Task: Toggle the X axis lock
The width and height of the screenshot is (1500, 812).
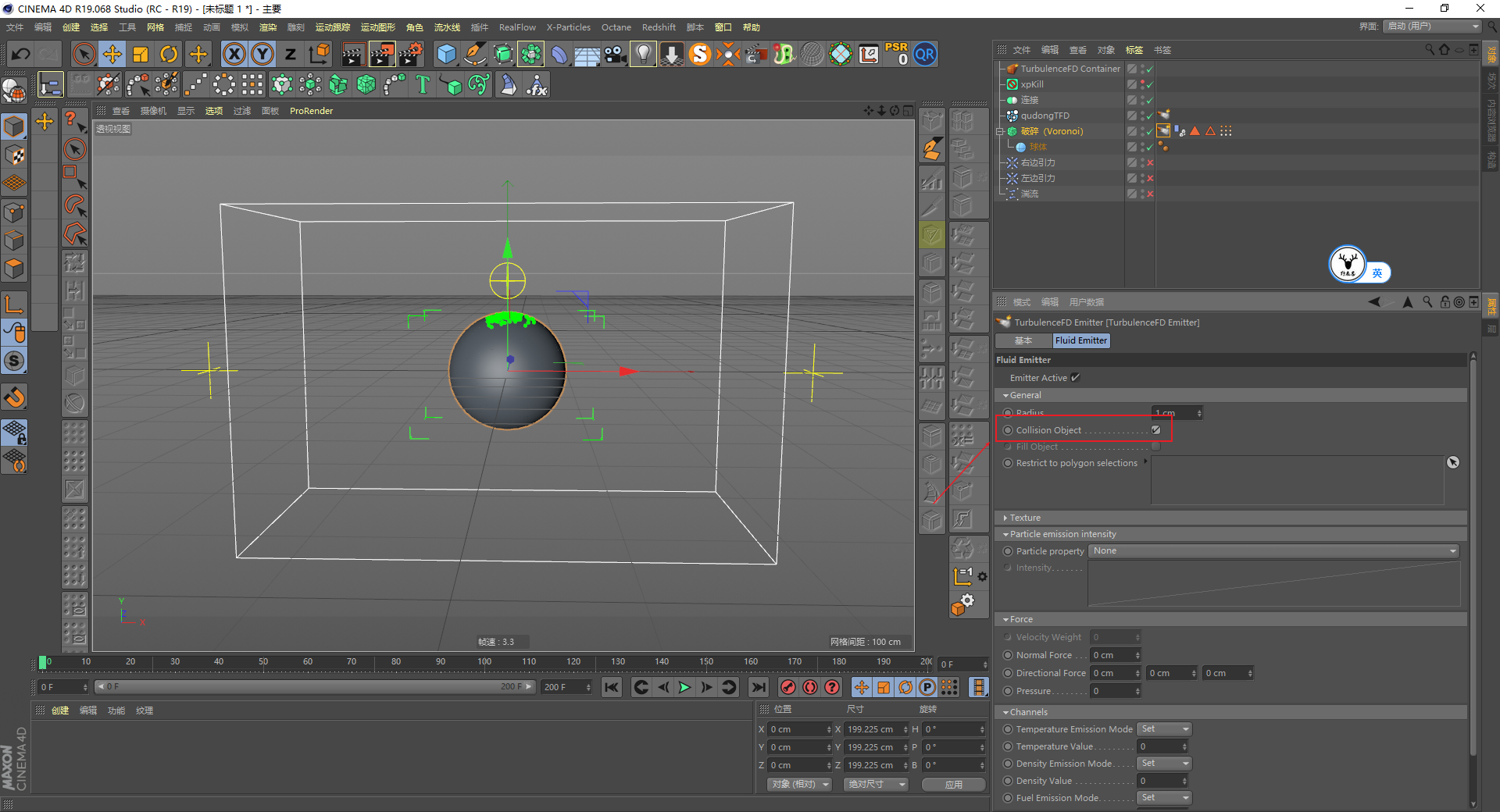Action: (x=234, y=55)
